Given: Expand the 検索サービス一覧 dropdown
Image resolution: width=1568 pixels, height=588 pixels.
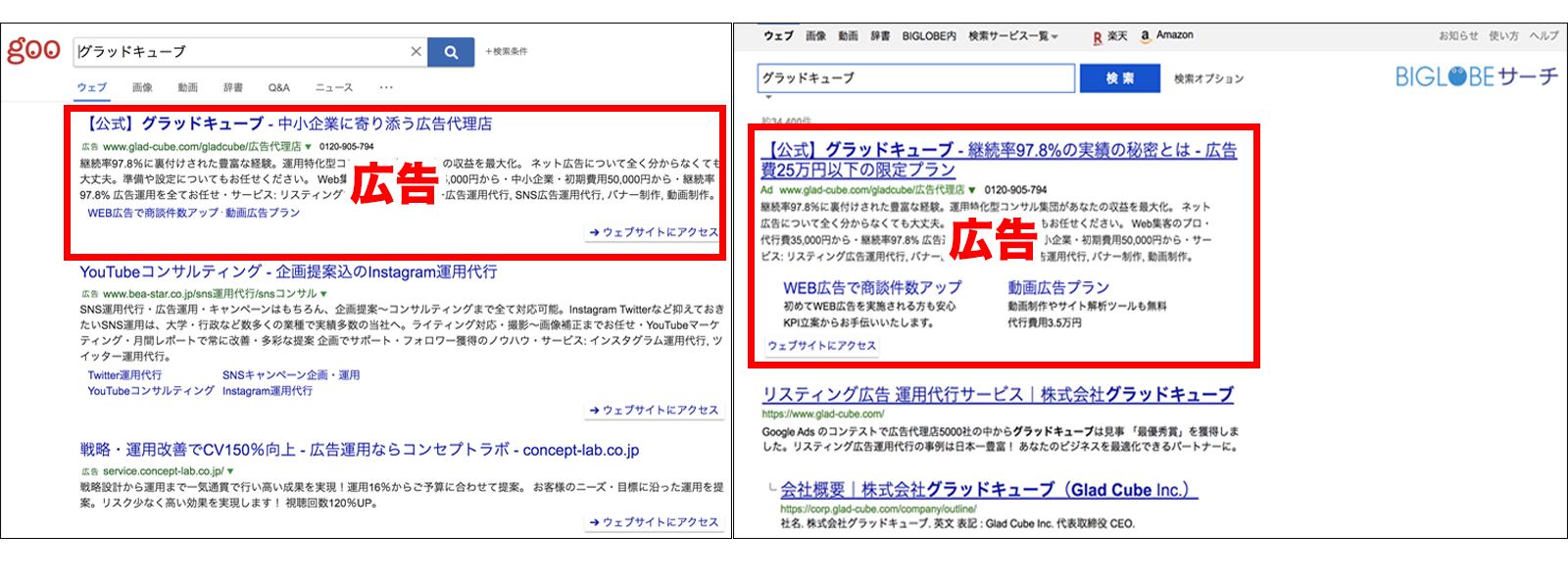Looking at the screenshot, I should [x=1013, y=36].
